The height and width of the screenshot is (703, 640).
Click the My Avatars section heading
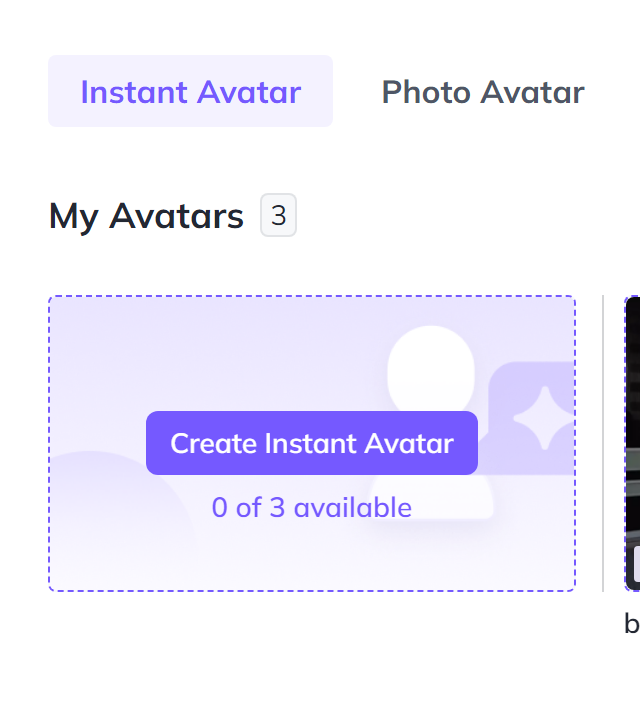click(146, 216)
